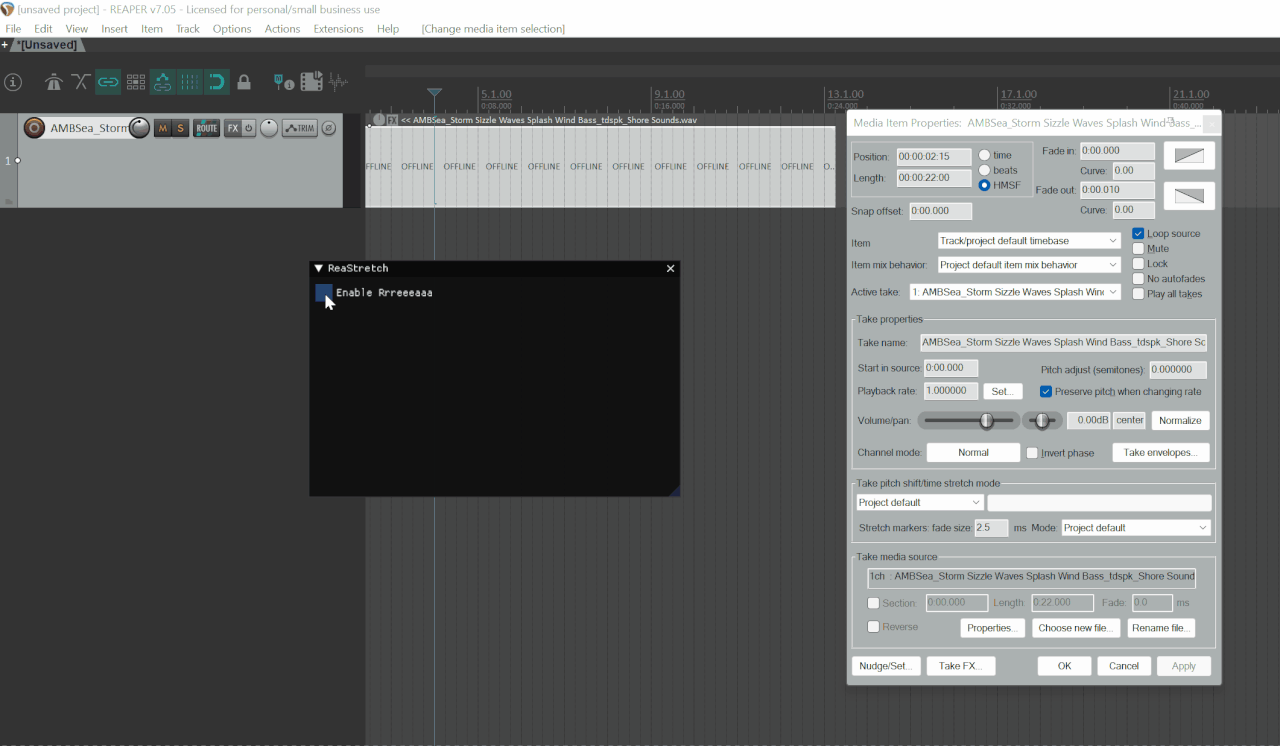Open the stretch markers Mode dropdown
Image resolution: width=1280 pixels, height=746 pixels.
(x=1136, y=527)
